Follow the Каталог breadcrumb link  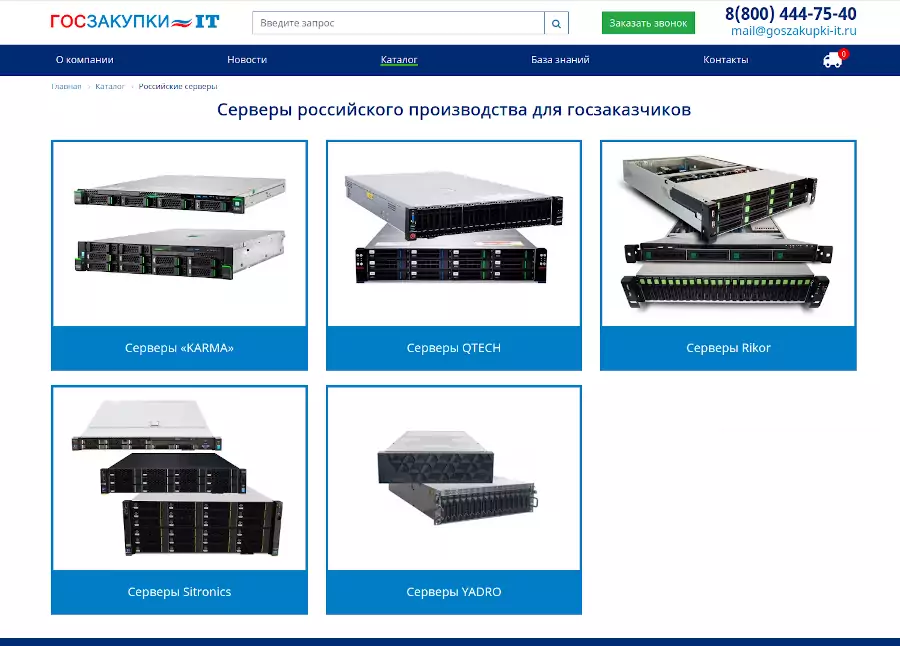click(x=110, y=87)
